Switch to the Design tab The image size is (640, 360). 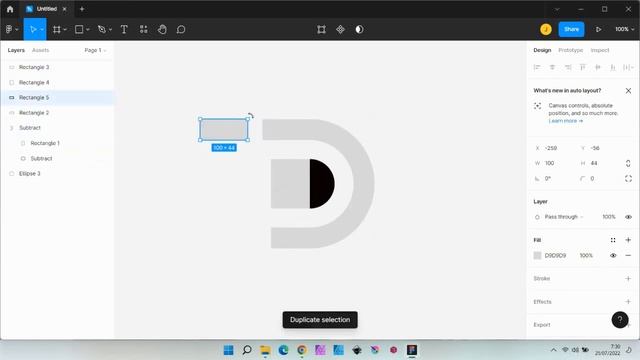coord(542,50)
